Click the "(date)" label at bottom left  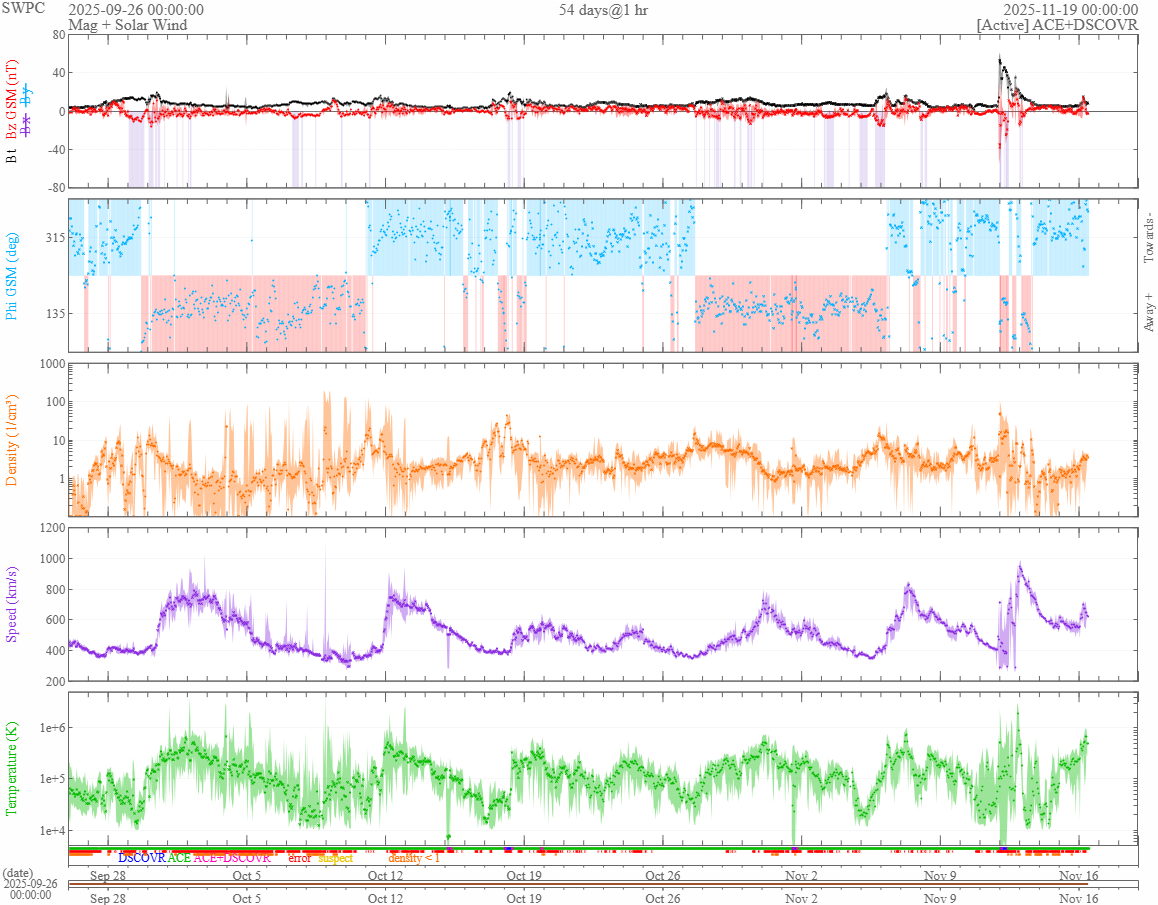(x=18, y=873)
